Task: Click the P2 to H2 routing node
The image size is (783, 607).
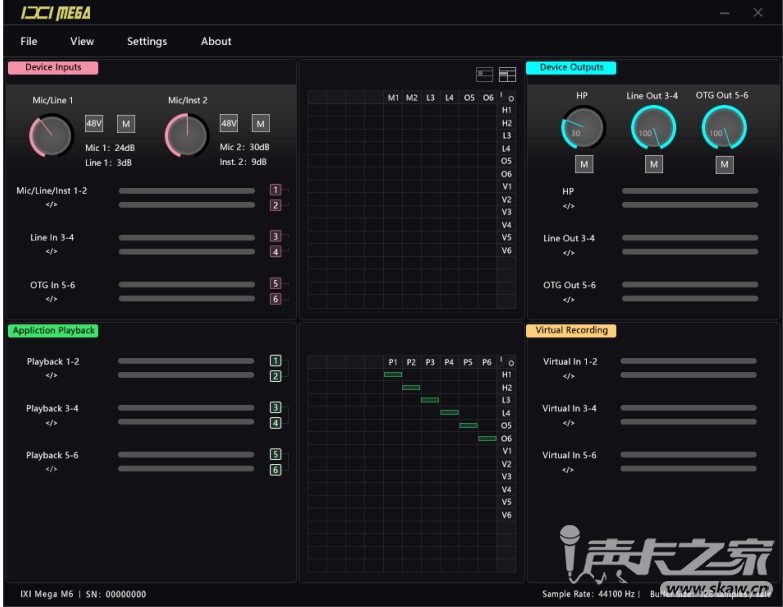Action: (411, 387)
